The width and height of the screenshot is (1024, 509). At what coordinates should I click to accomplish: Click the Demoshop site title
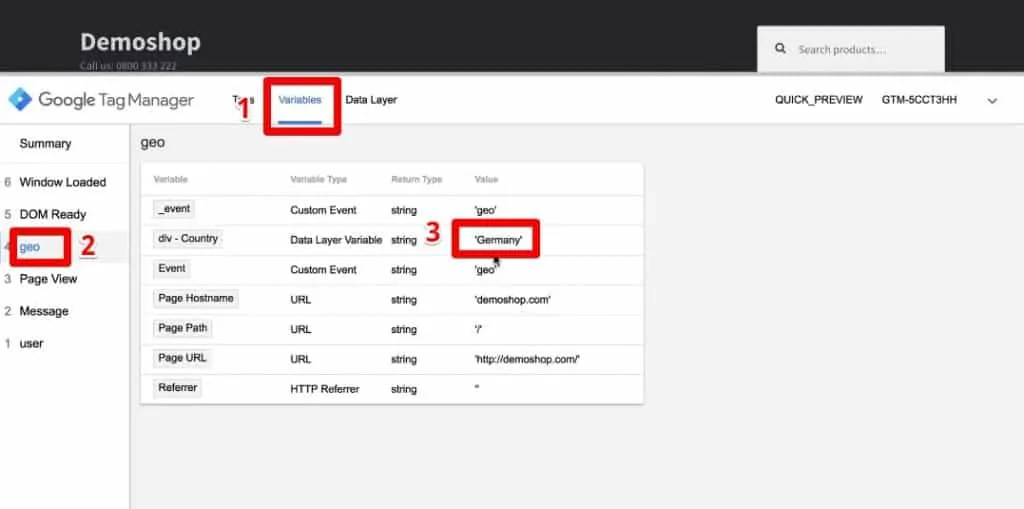(x=140, y=42)
